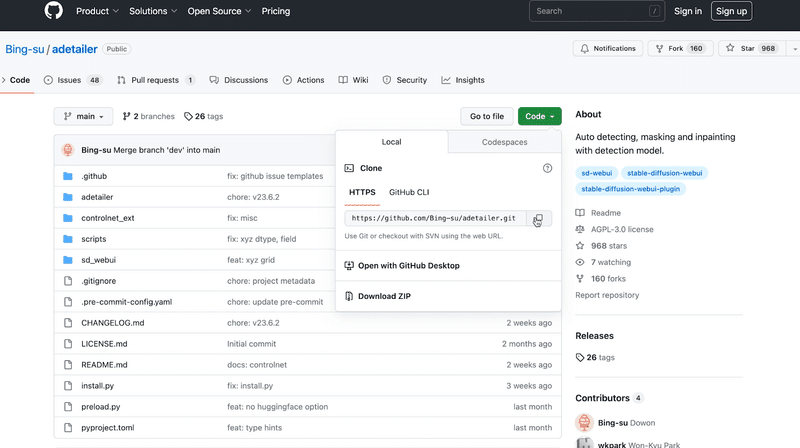Open the README.md file
Viewport: 800px width, 448px height.
coord(104,365)
